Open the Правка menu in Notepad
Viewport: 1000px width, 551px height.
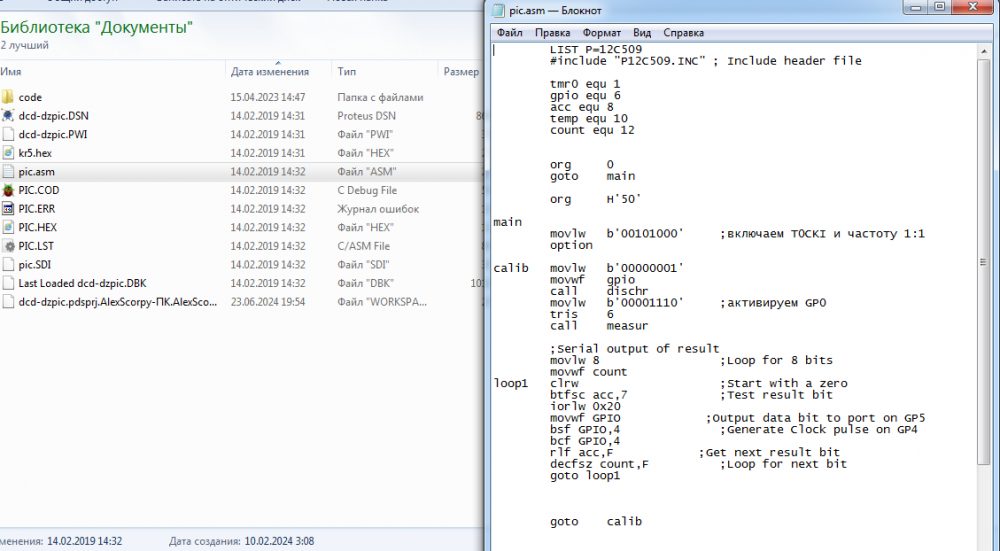pyautogui.click(x=553, y=33)
